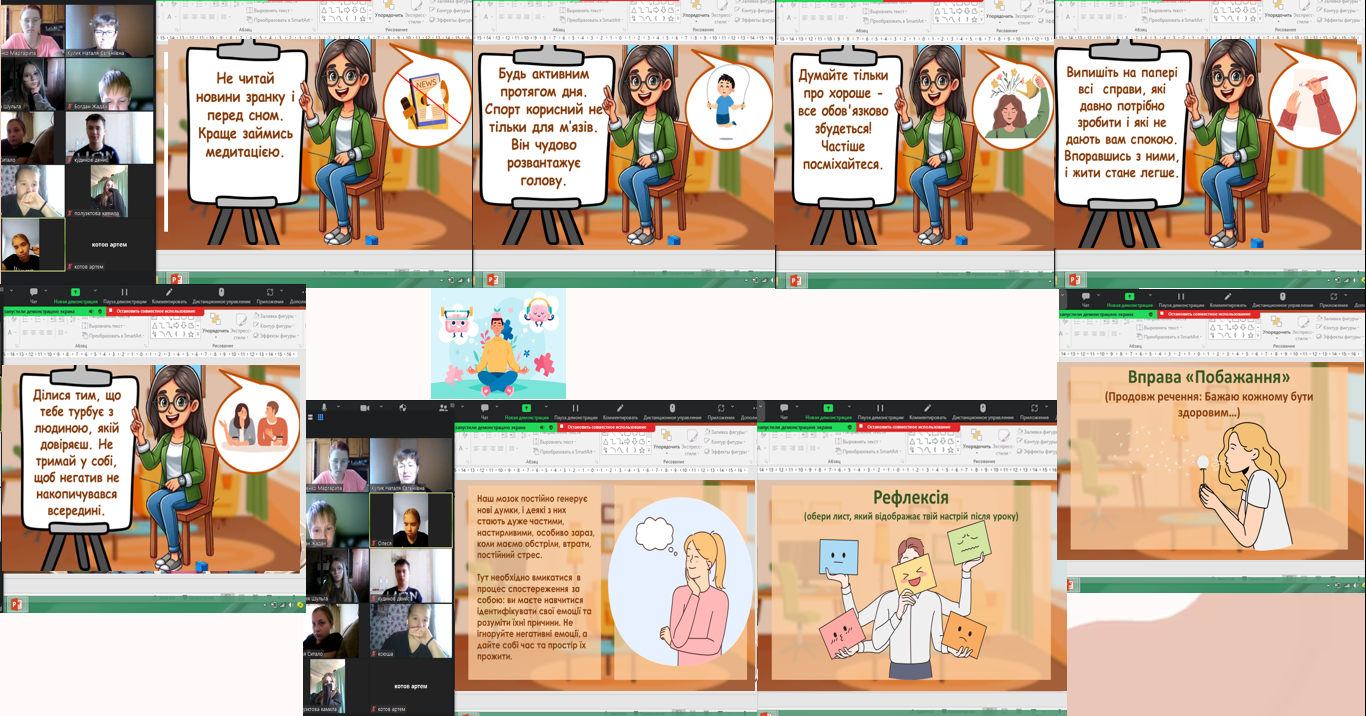Screen dimensions: 1366x716
Task: Select "Комментировать" pencil above the "Ділися тим" slide
Action: (169, 294)
